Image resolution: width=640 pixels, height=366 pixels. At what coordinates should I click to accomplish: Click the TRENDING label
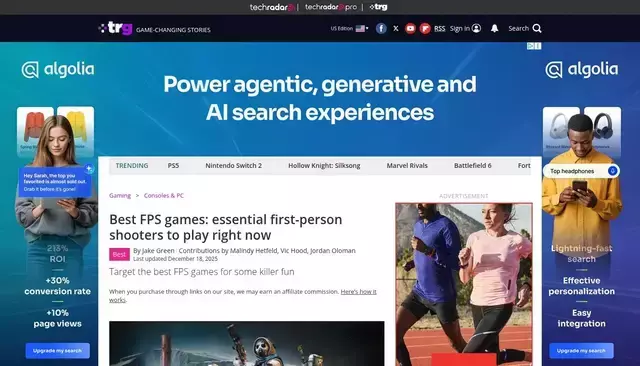pos(132,166)
